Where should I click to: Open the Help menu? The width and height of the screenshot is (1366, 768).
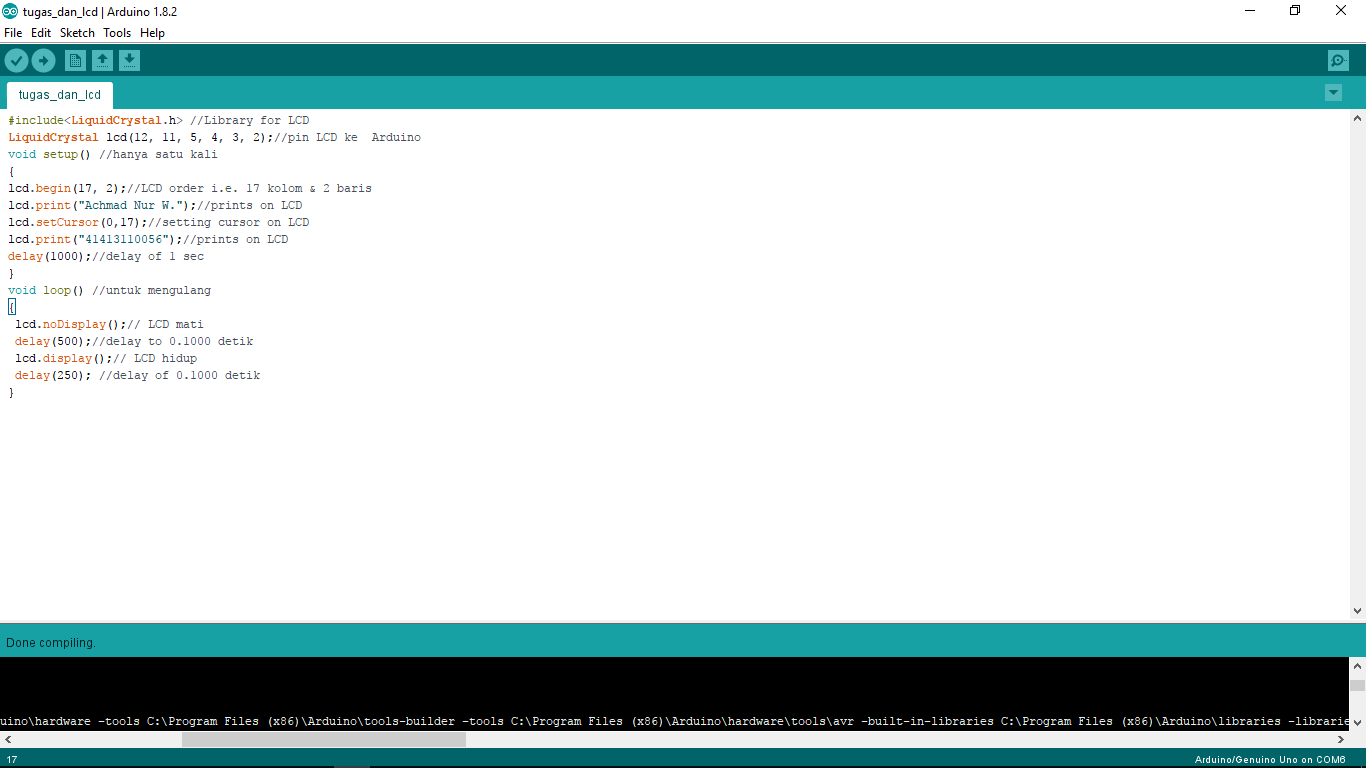click(152, 33)
